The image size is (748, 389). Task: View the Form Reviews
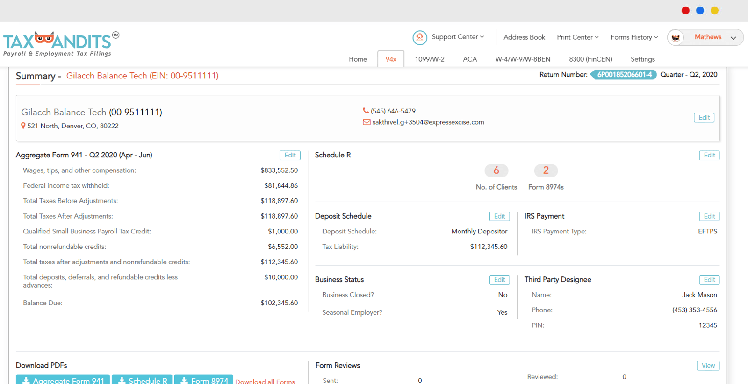pyautogui.click(x=708, y=366)
